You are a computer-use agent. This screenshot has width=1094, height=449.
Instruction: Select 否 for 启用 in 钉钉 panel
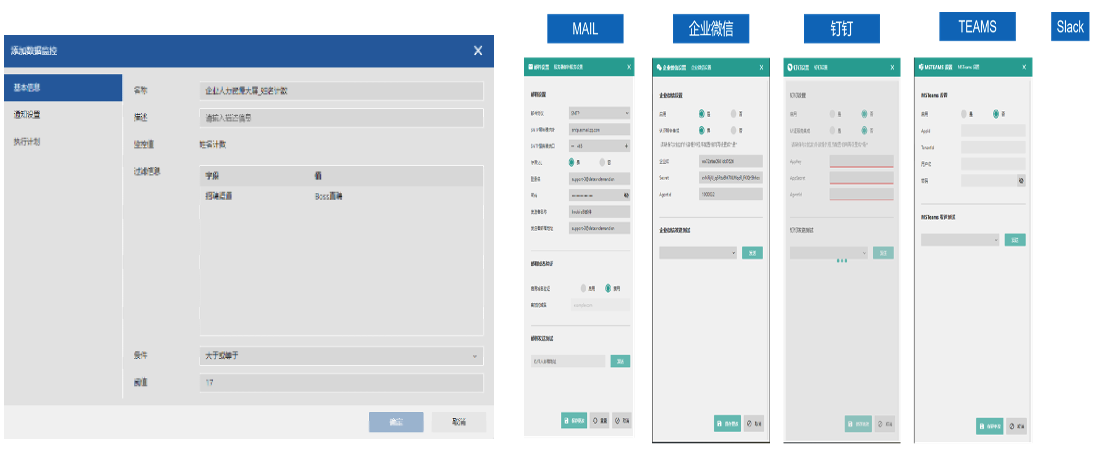866,114
